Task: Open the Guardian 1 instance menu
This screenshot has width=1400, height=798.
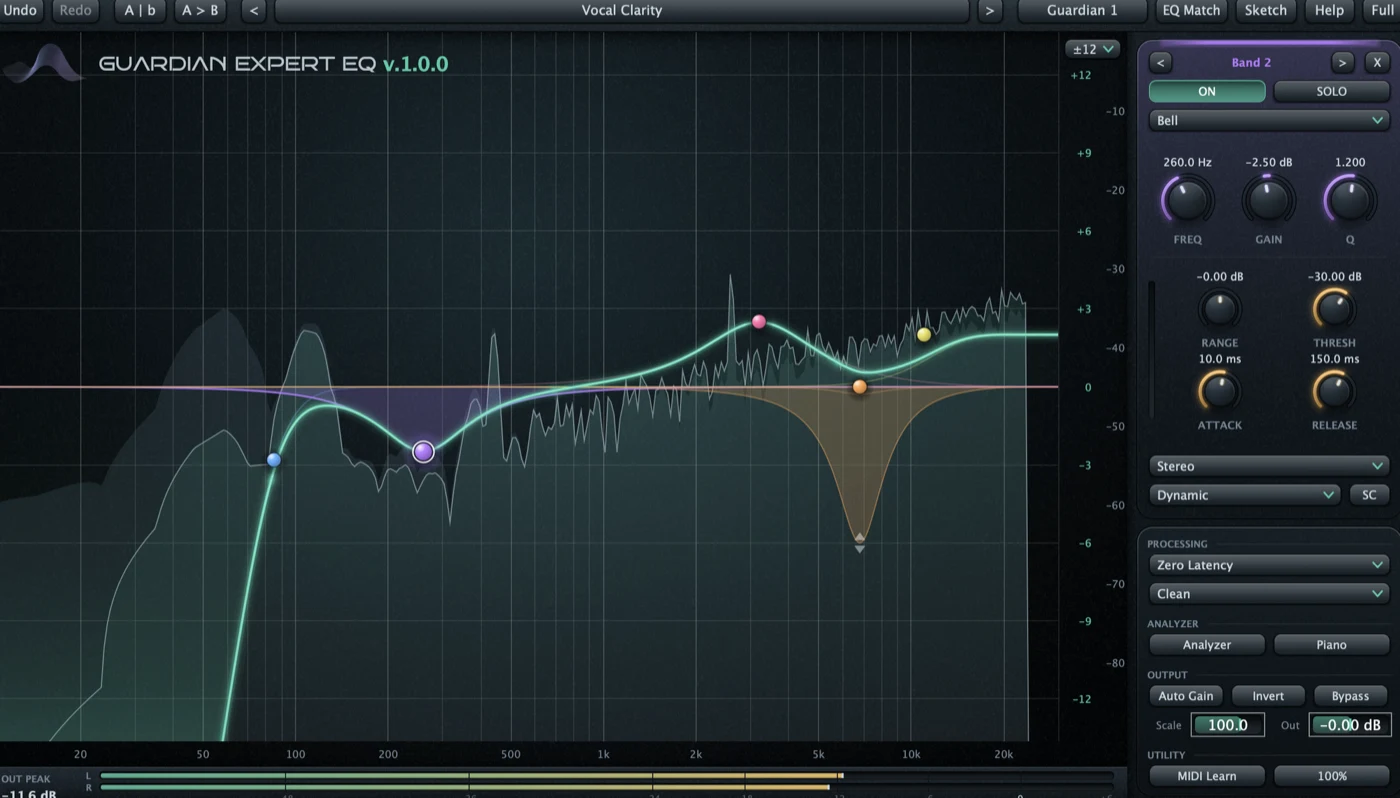Action: (x=1082, y=10)
